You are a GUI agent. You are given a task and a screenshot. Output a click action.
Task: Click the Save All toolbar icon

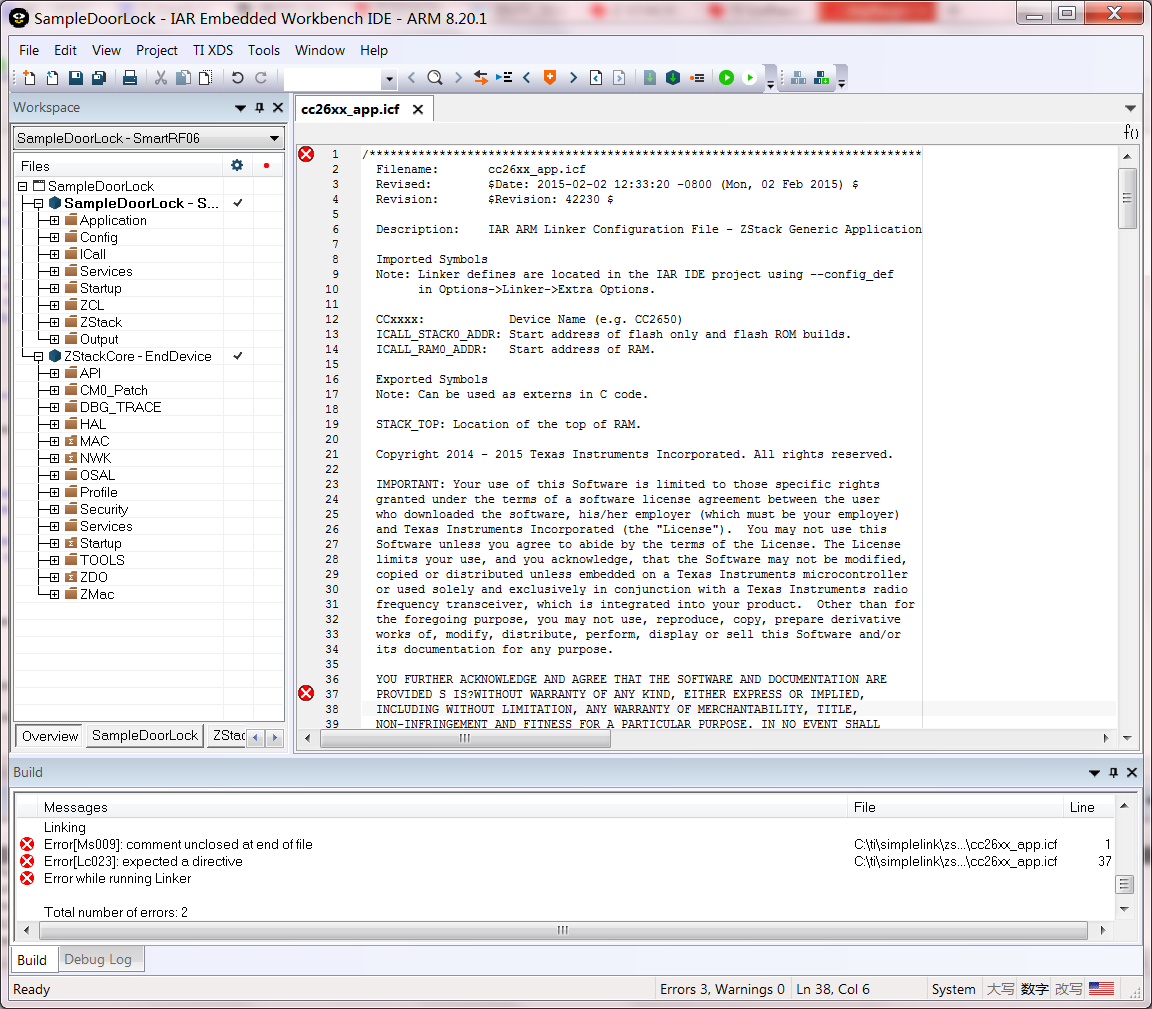99,78
